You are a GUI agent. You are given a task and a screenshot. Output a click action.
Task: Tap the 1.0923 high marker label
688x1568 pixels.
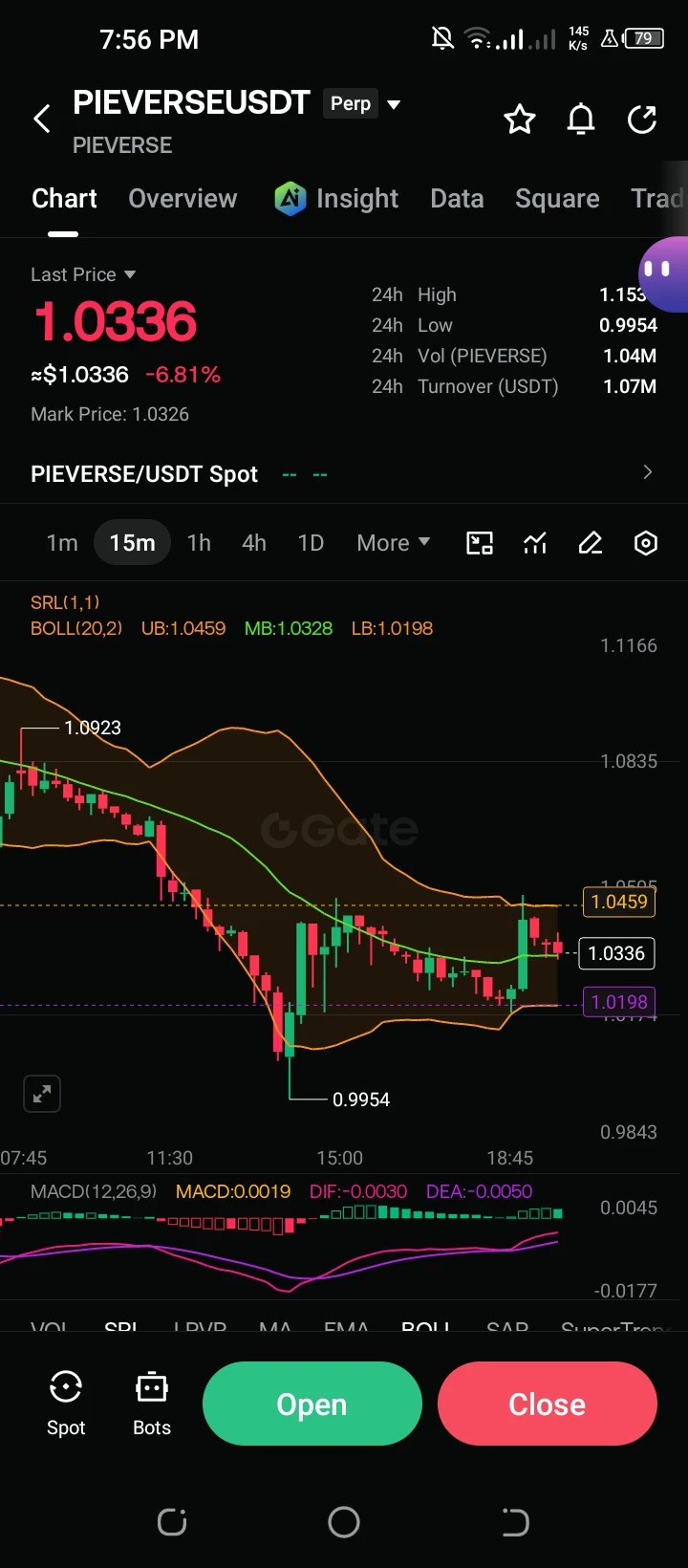pos(93,728)
